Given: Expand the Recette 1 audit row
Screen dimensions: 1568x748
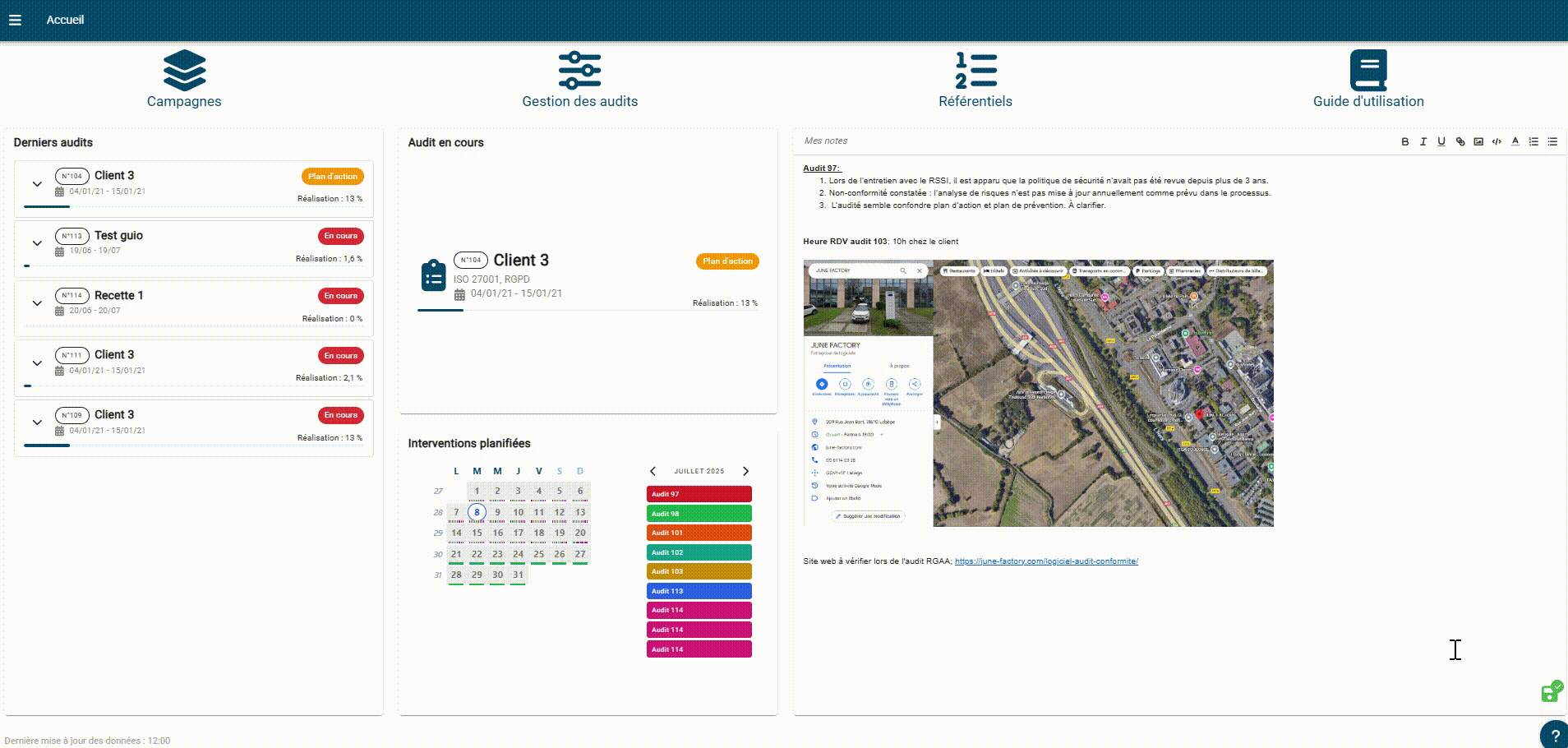Looking at the screenshot, I should coord(37,303).
